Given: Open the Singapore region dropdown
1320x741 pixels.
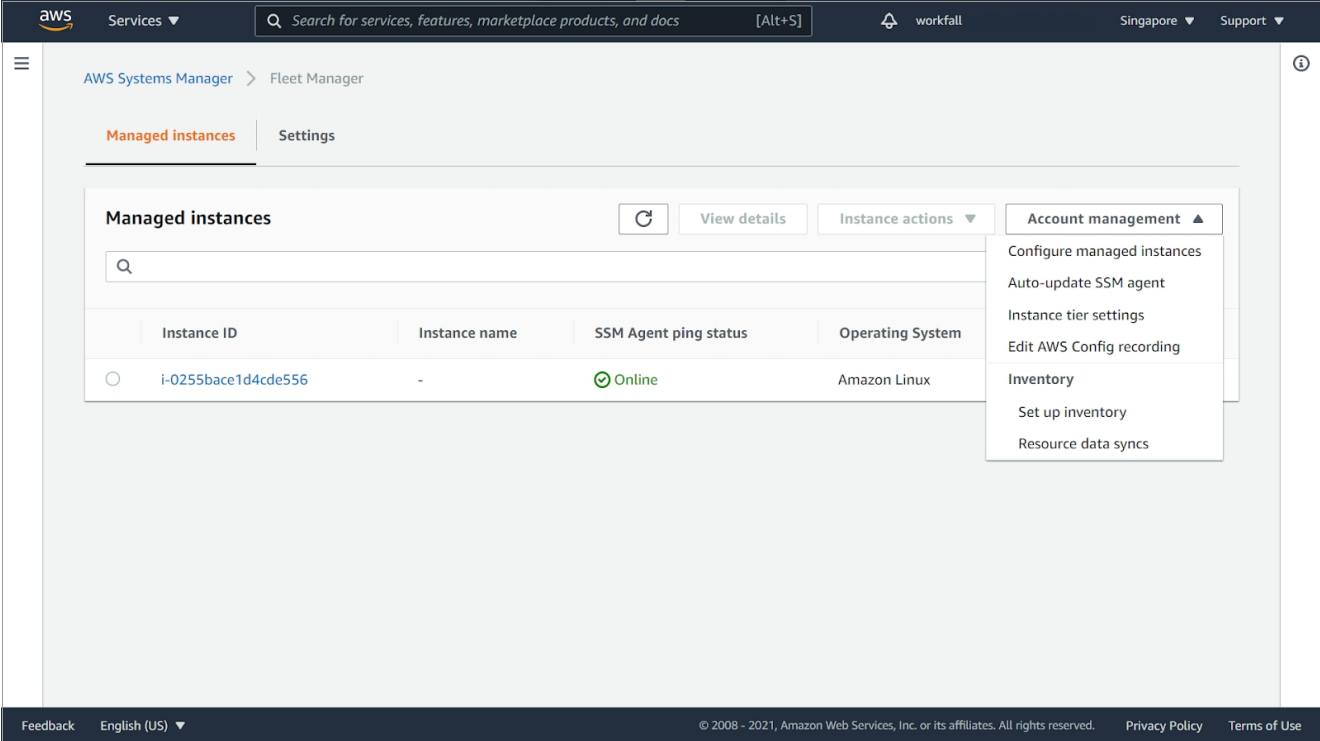Looking at the screenshot, I should tap(1157, 21).
